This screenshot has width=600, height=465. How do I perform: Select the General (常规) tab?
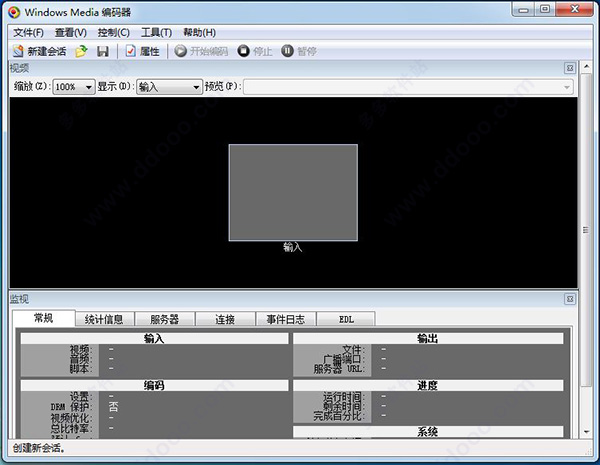click(44, 318)
